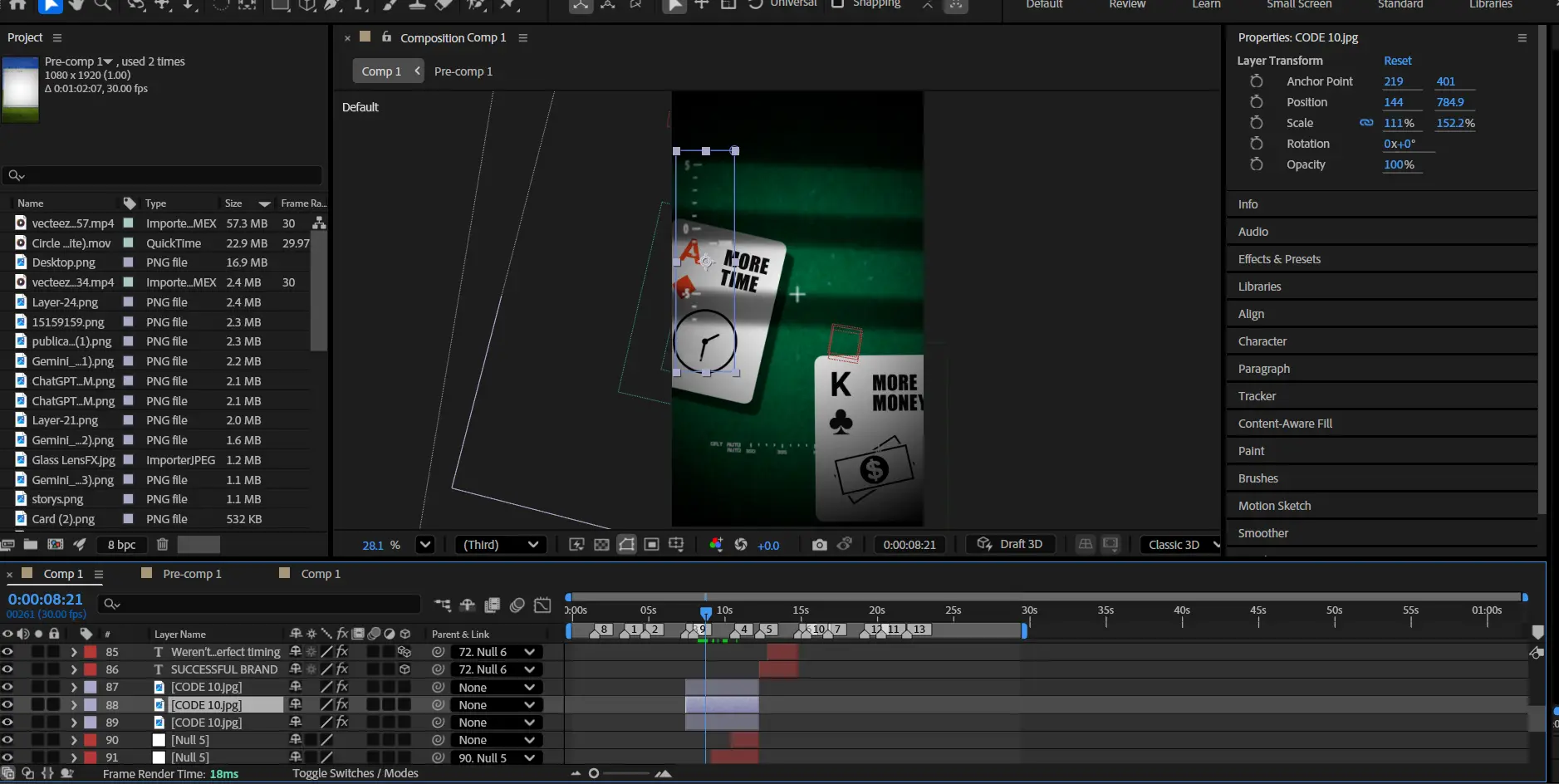Switch to the Pre-comp 1 timeline tab

point(192,574)
